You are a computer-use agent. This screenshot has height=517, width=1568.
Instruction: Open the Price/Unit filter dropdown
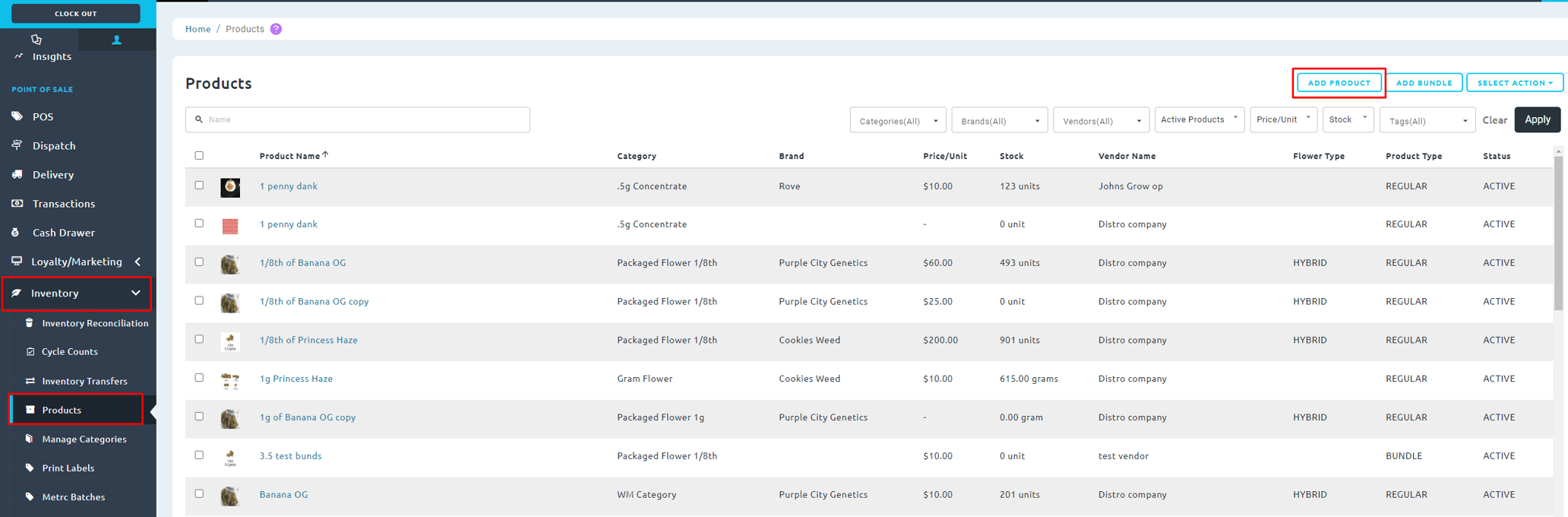click(x=1283, y=119)
